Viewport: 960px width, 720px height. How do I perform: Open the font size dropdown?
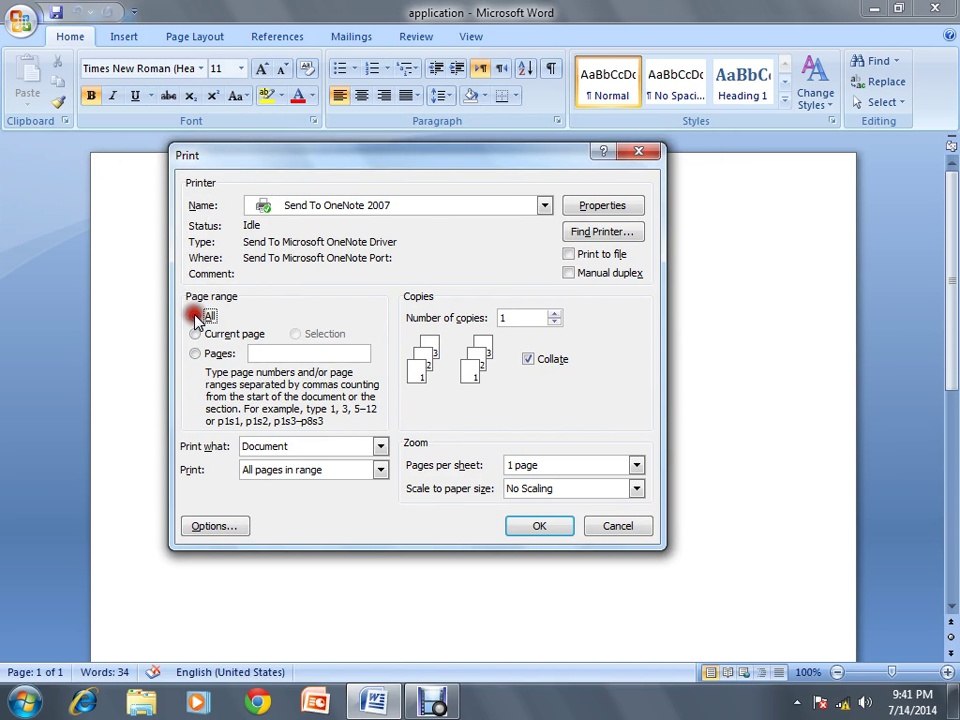[x=241, y=69]
